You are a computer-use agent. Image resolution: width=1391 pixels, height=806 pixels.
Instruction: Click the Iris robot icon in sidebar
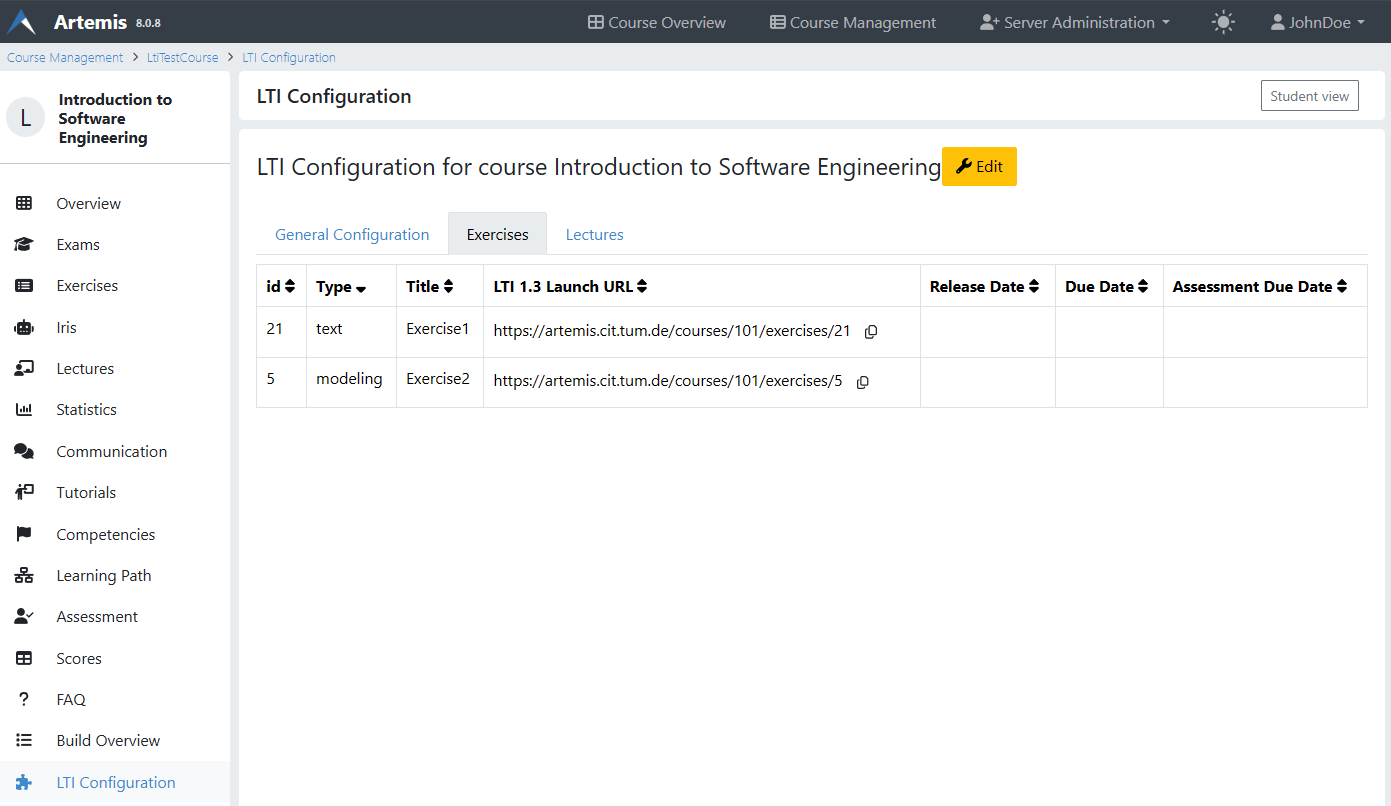pyautogui.click(x=24, y=327)
